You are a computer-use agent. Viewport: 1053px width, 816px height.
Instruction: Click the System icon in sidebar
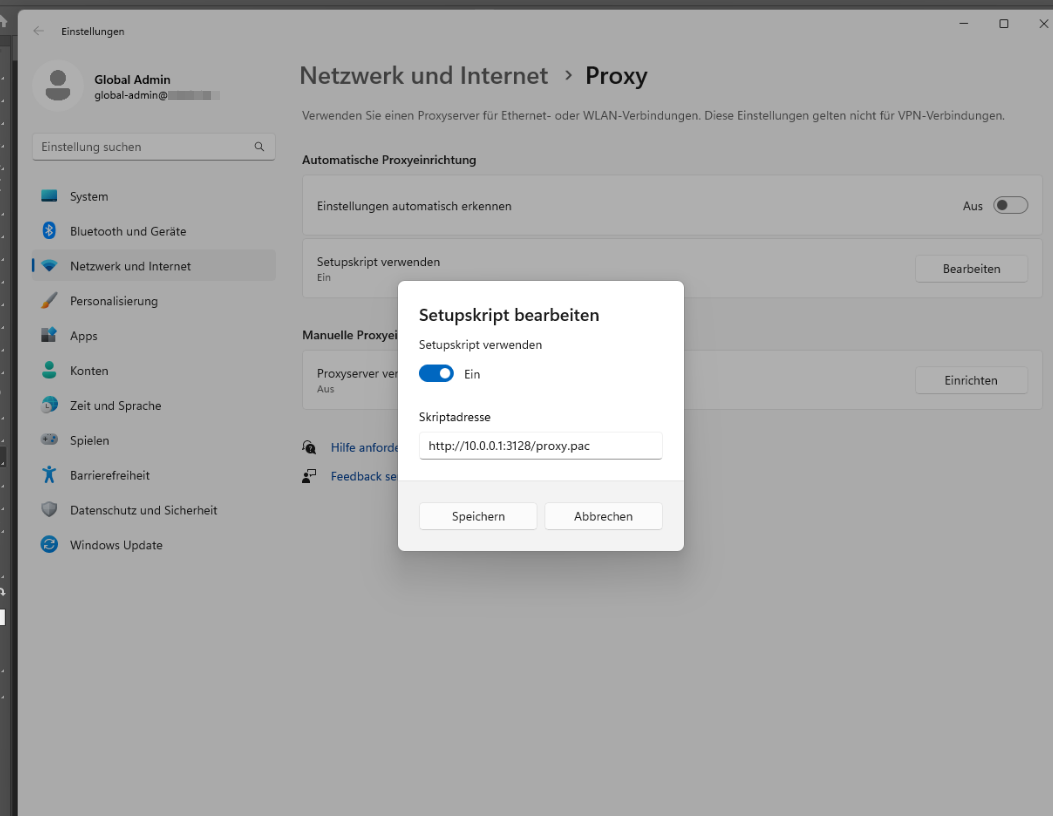click(49, 197)
